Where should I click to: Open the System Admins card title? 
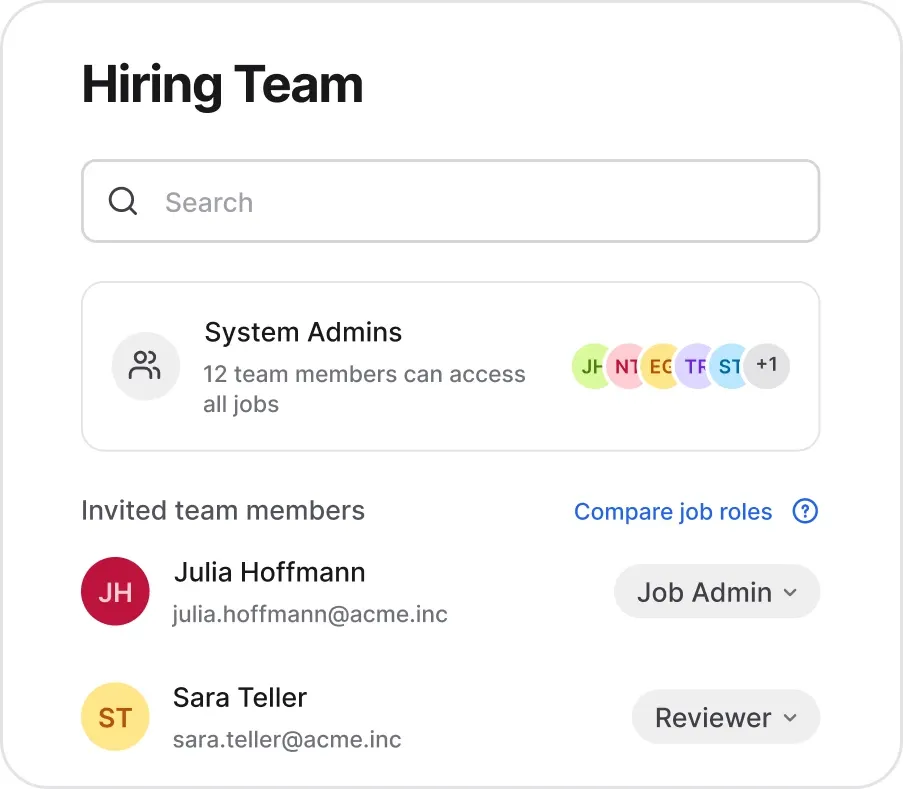pos(303,332)
